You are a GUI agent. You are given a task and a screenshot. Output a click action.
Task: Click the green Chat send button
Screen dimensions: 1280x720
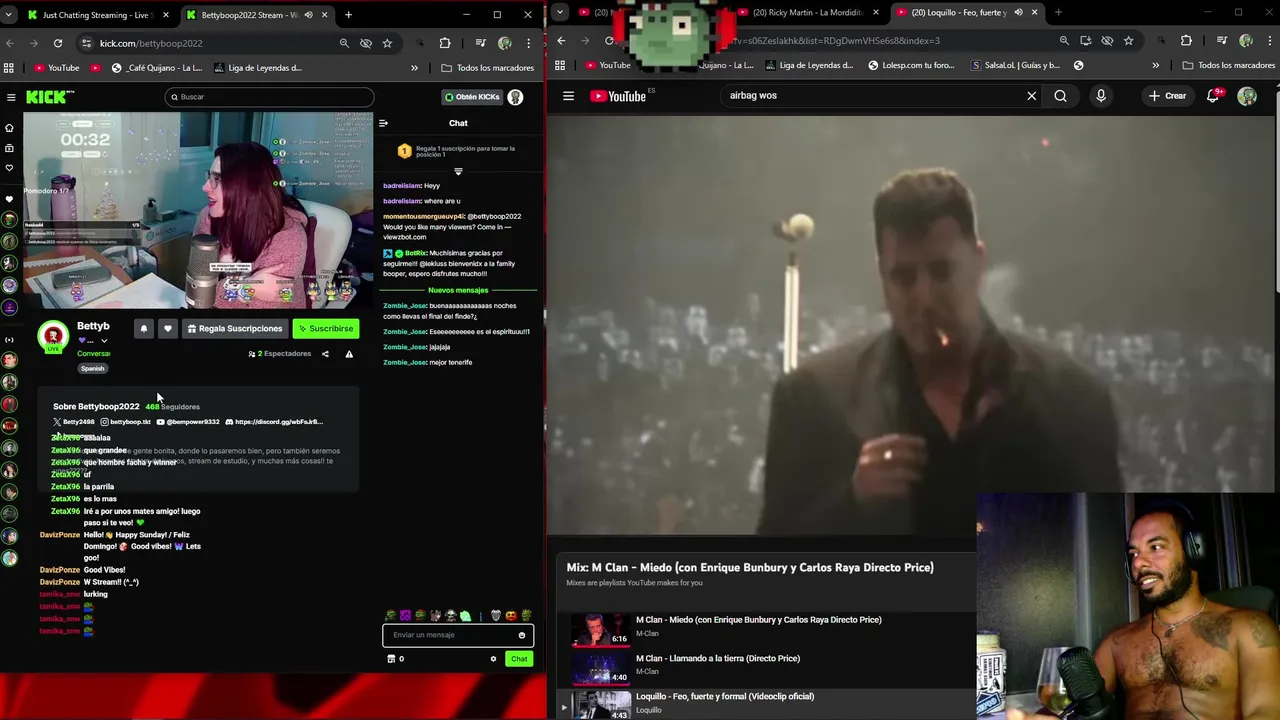tap(519, 659)
